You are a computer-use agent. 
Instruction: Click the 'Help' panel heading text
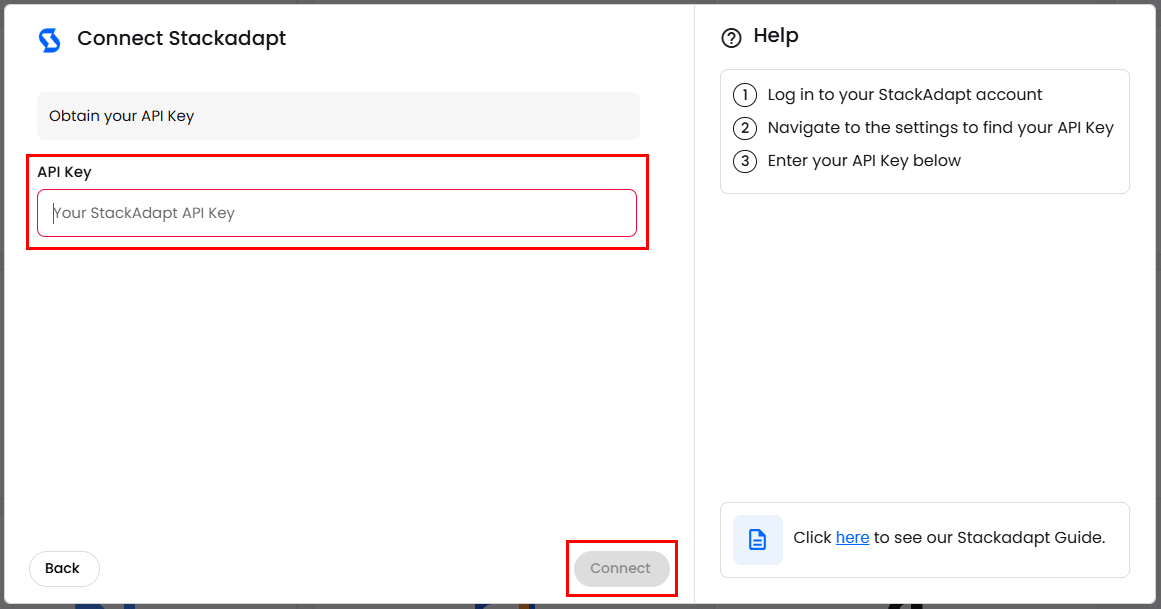(775, 36)
